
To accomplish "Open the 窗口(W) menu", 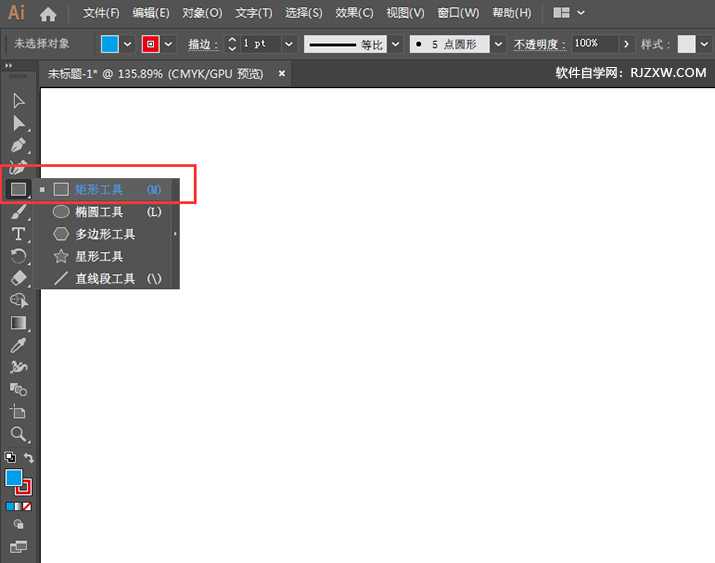I will (458, 13).
